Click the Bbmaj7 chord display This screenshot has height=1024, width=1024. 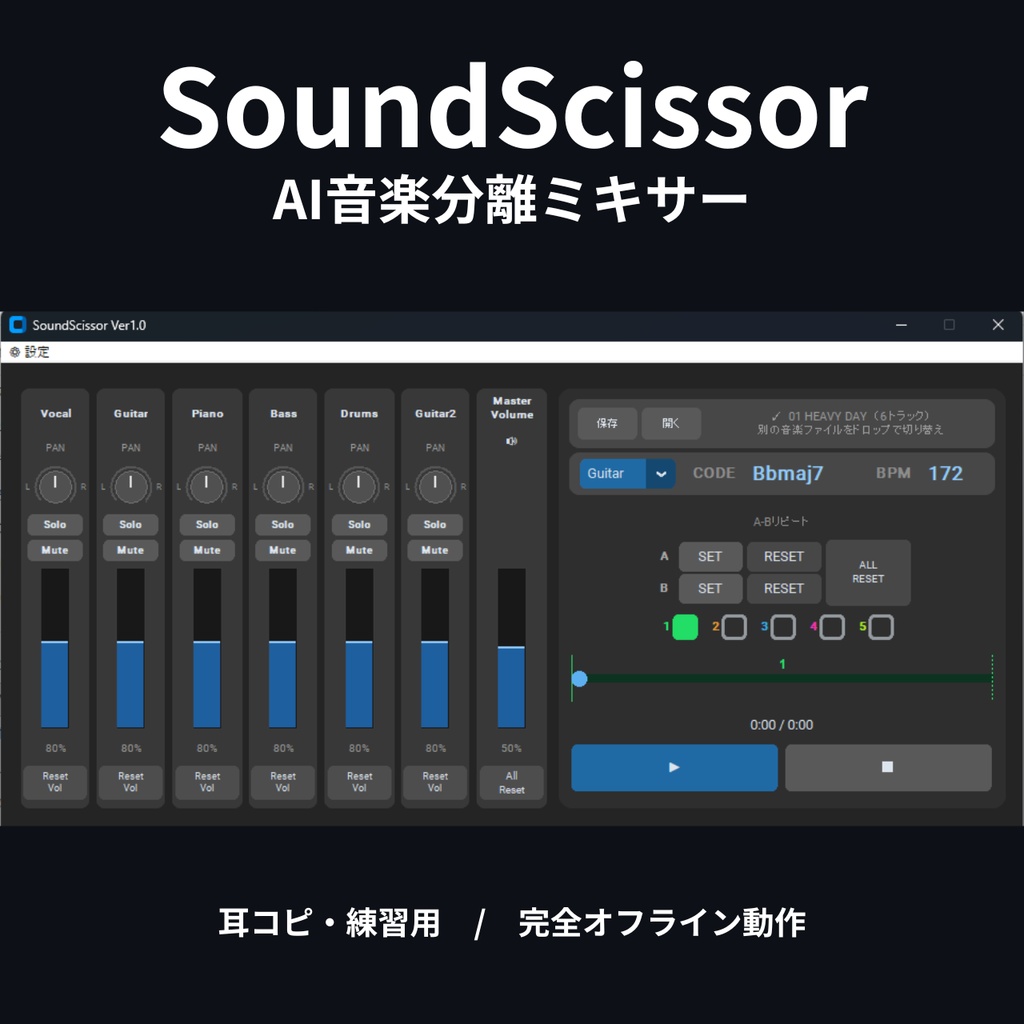[788, 473]
